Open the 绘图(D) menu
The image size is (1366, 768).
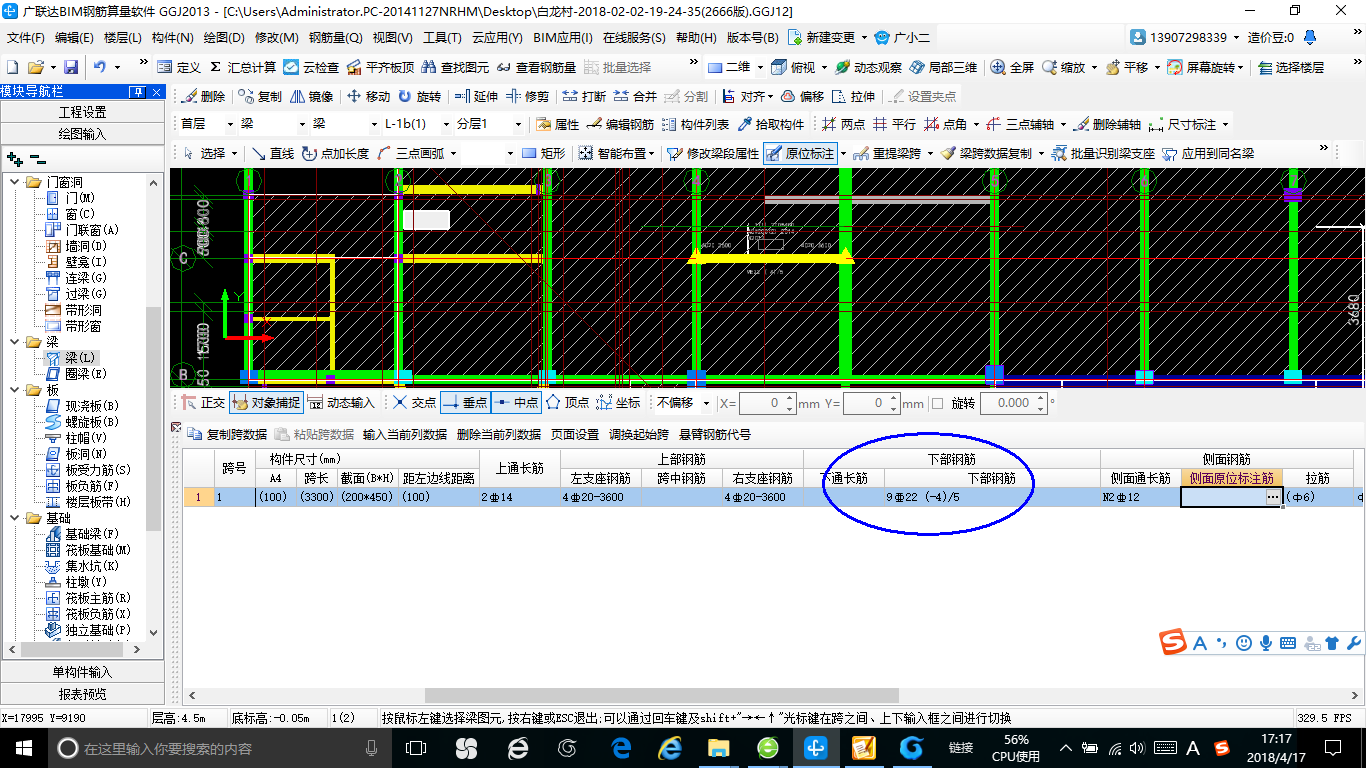(x=224, y=38)
